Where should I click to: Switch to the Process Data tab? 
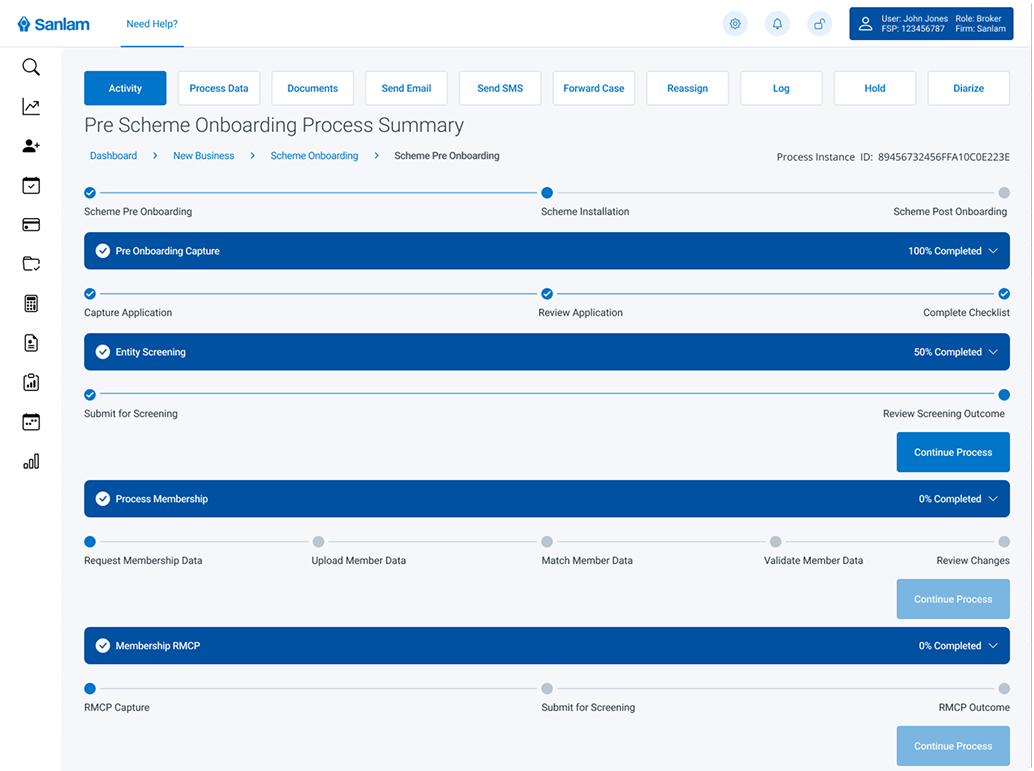click(219, 88)
